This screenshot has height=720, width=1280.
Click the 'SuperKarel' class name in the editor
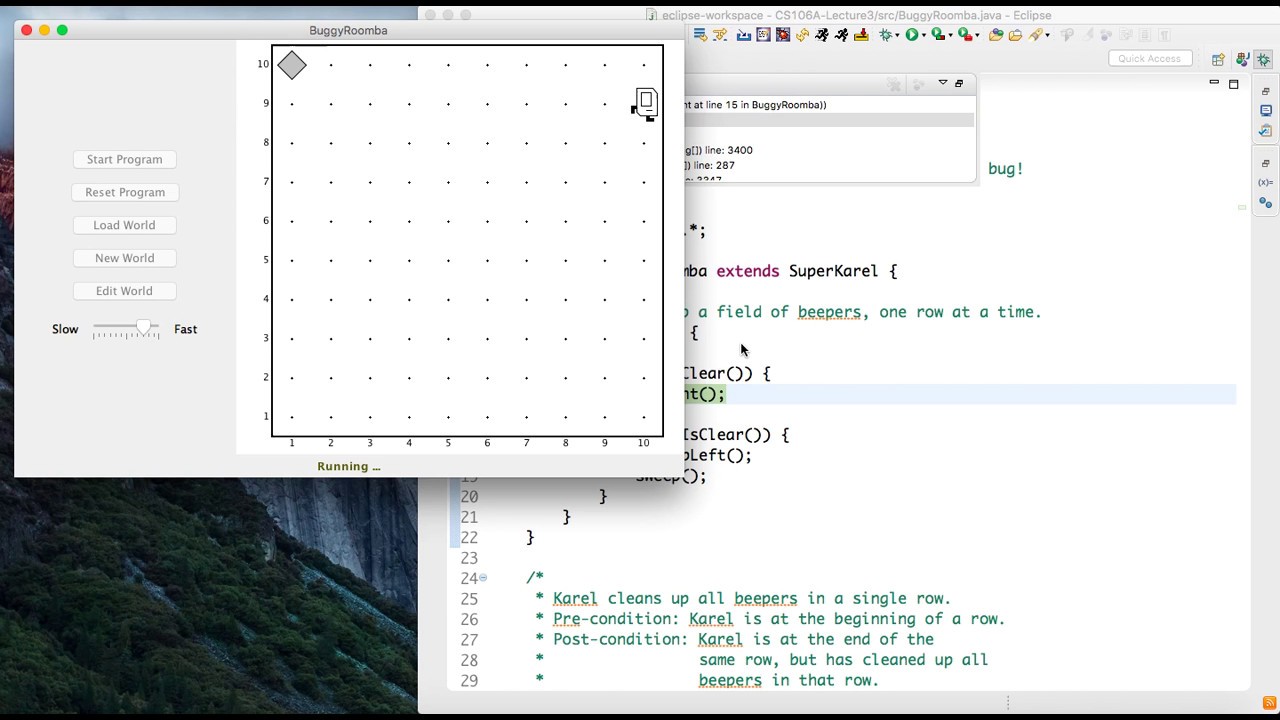point(833,271)
